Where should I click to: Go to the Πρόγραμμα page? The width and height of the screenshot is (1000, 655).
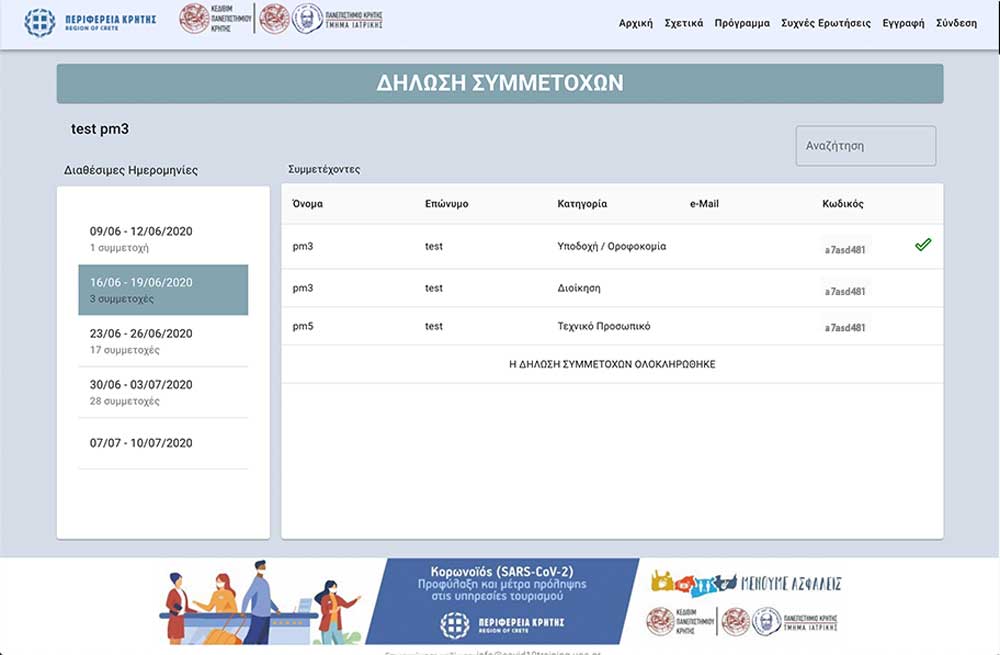tap(742, 23)
